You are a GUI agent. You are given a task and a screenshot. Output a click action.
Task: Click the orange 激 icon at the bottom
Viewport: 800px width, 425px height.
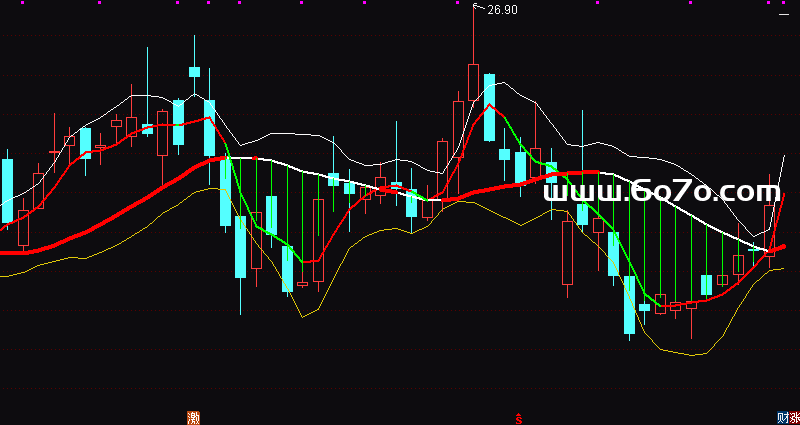point(193,416)
